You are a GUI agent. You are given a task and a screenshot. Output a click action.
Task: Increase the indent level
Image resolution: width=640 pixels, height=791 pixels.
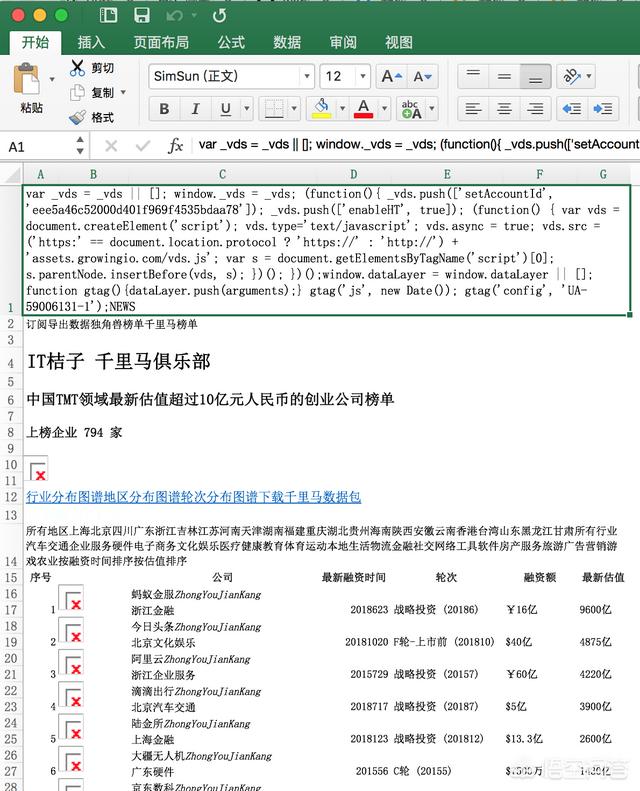click(x=603, y=108)
